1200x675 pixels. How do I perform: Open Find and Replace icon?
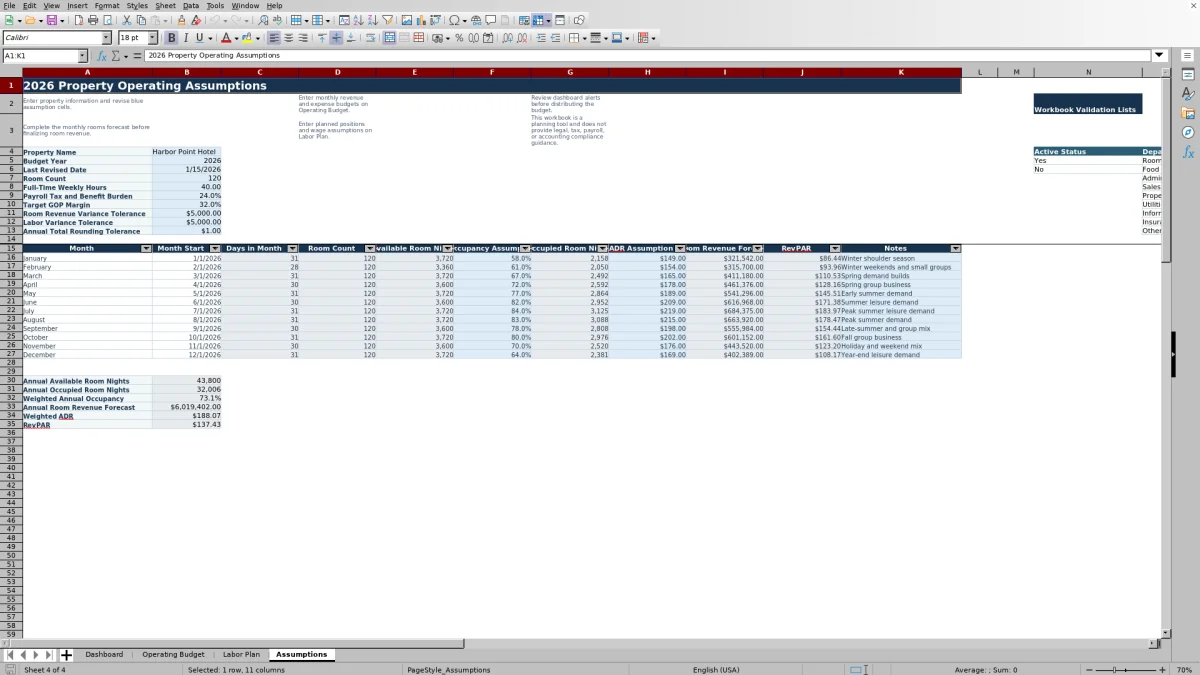(263, 20)
